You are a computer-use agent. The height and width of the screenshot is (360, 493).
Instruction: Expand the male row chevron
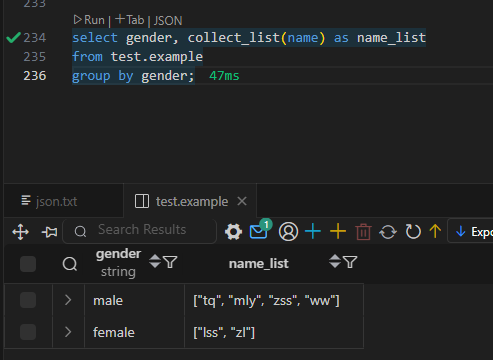pos(68,300)
